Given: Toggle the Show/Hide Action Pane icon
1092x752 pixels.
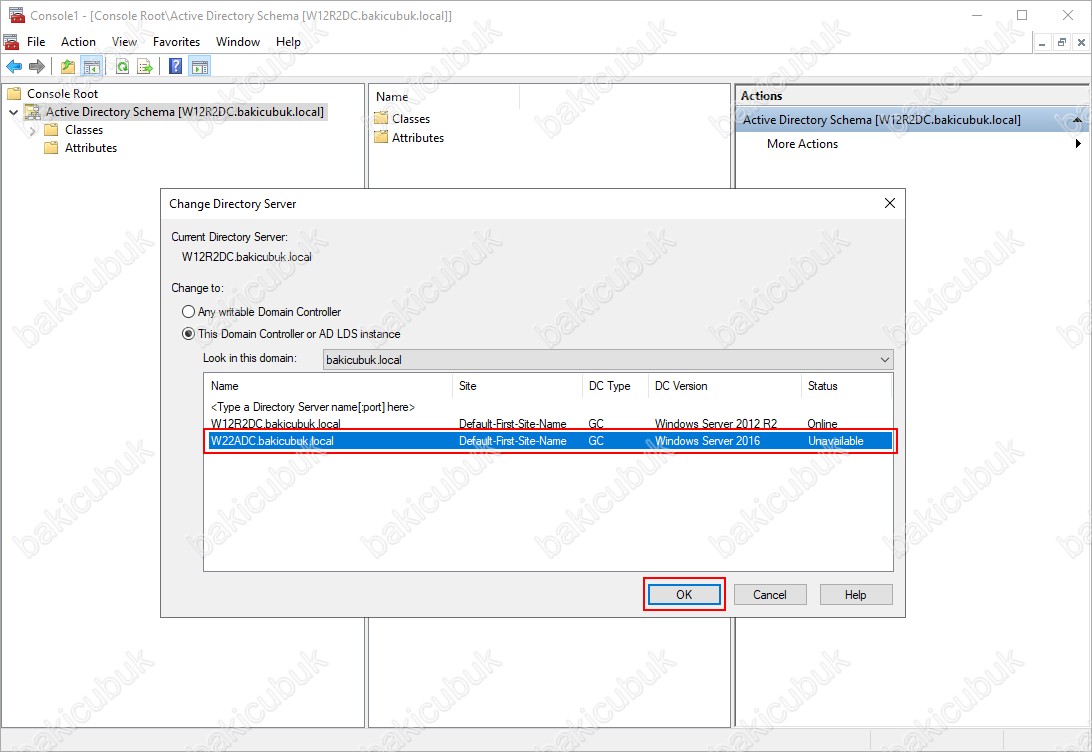Looking at the screenshot, I should point(200,67).
